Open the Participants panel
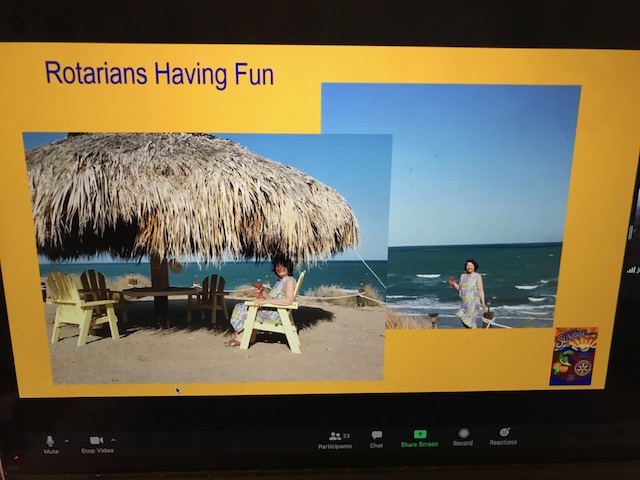This screenshot has height=480, width=640. [335, 438]
